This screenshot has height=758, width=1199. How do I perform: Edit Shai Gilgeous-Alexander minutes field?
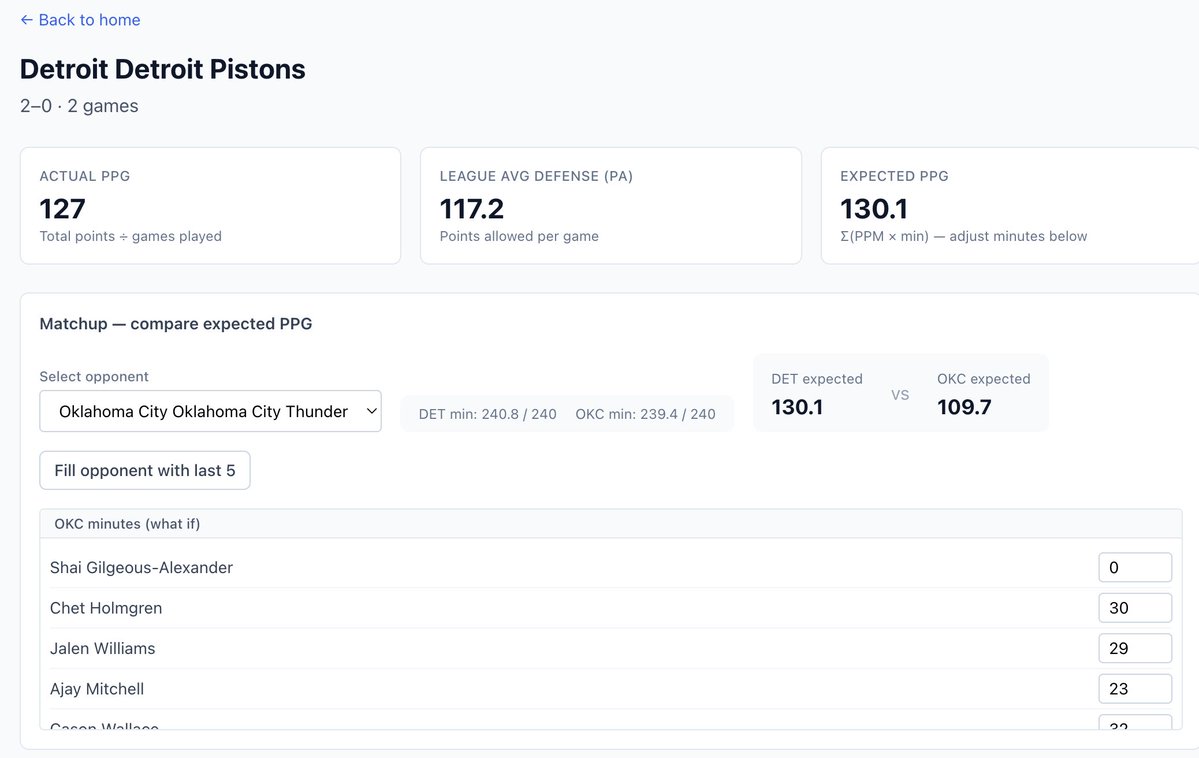coord(1135,568)
